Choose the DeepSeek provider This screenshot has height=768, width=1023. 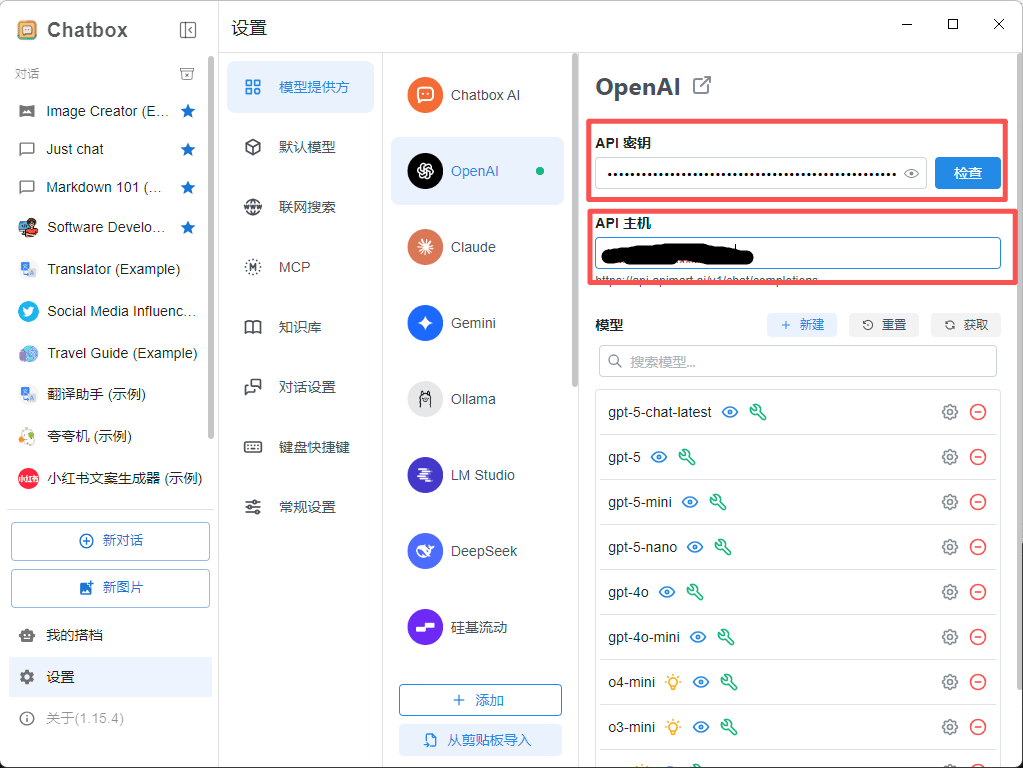pos(477,551)
